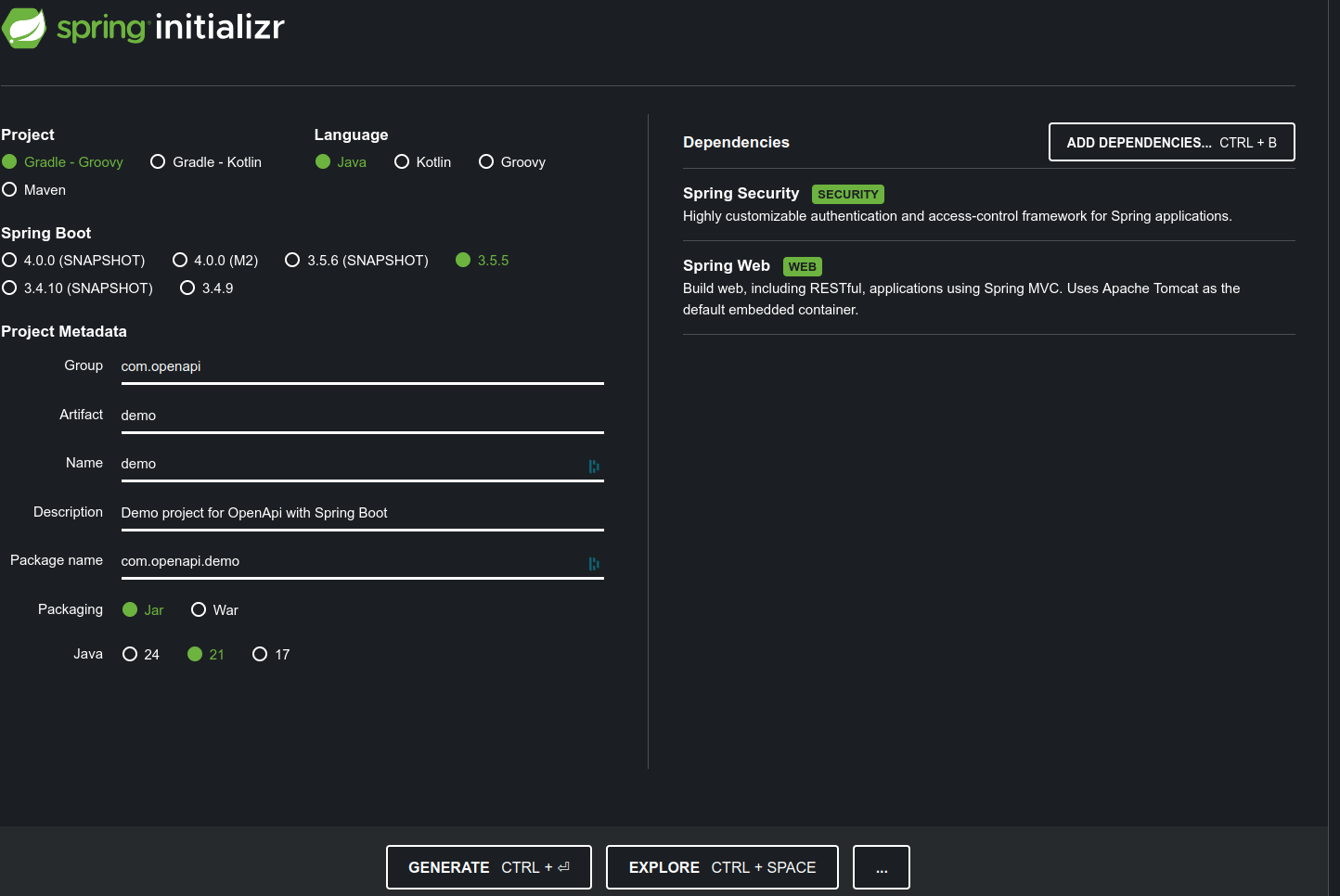This screenshot has width=1340, height=896.
Task: Focus the Name input field
Action: click(x=362, y=464)
